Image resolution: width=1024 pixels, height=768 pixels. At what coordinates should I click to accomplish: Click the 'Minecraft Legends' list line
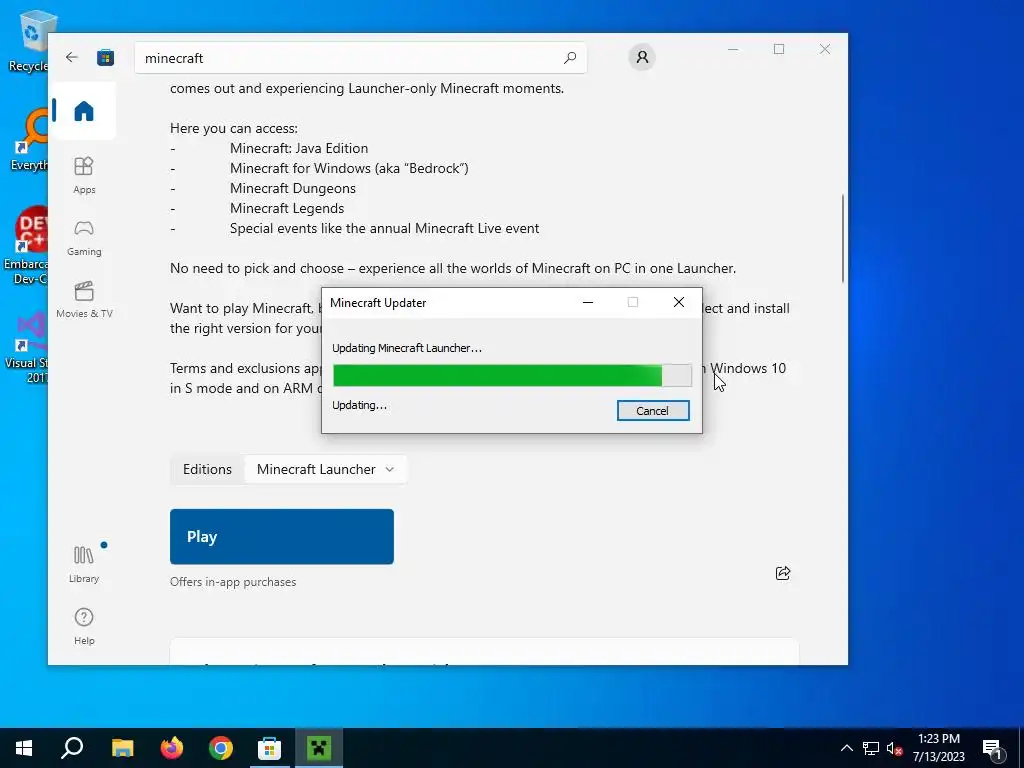point(287,208)
